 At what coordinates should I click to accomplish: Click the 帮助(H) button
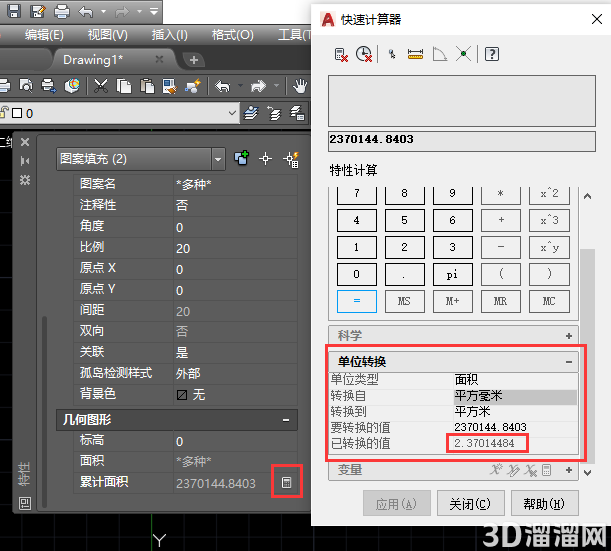pos(544,504)
